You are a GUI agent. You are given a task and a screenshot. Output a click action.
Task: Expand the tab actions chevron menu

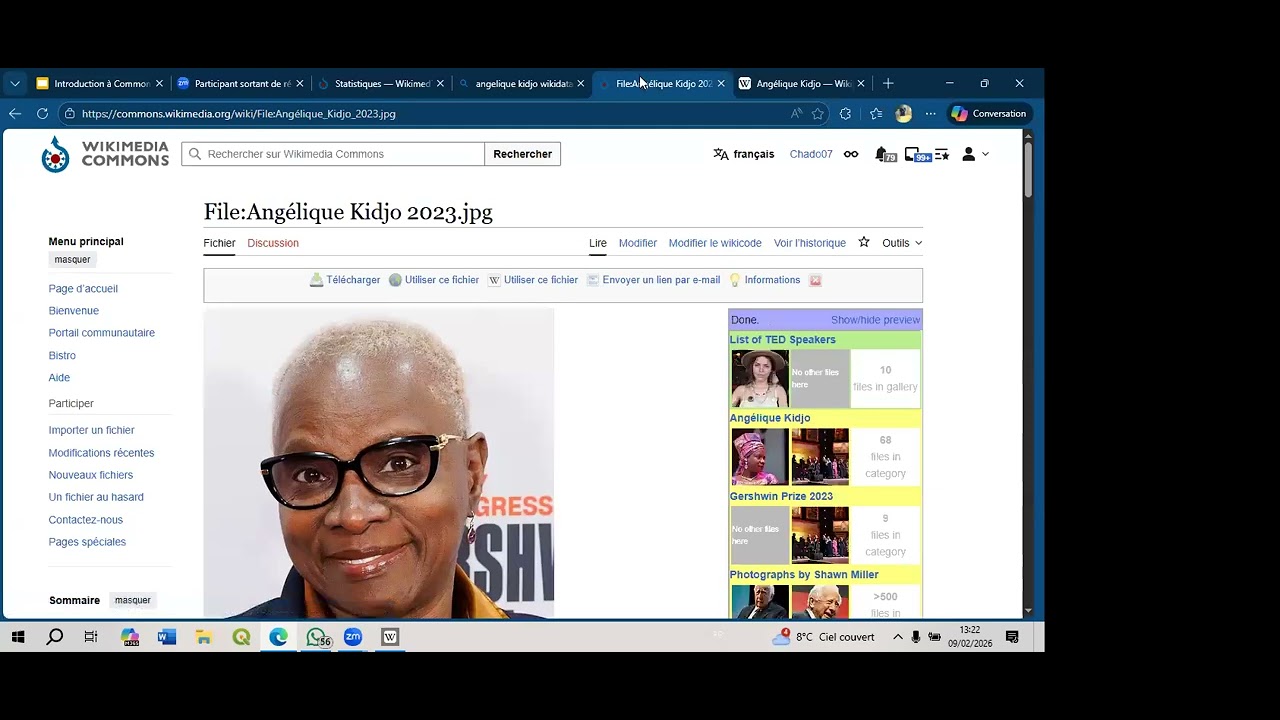(x=15, y=84)
